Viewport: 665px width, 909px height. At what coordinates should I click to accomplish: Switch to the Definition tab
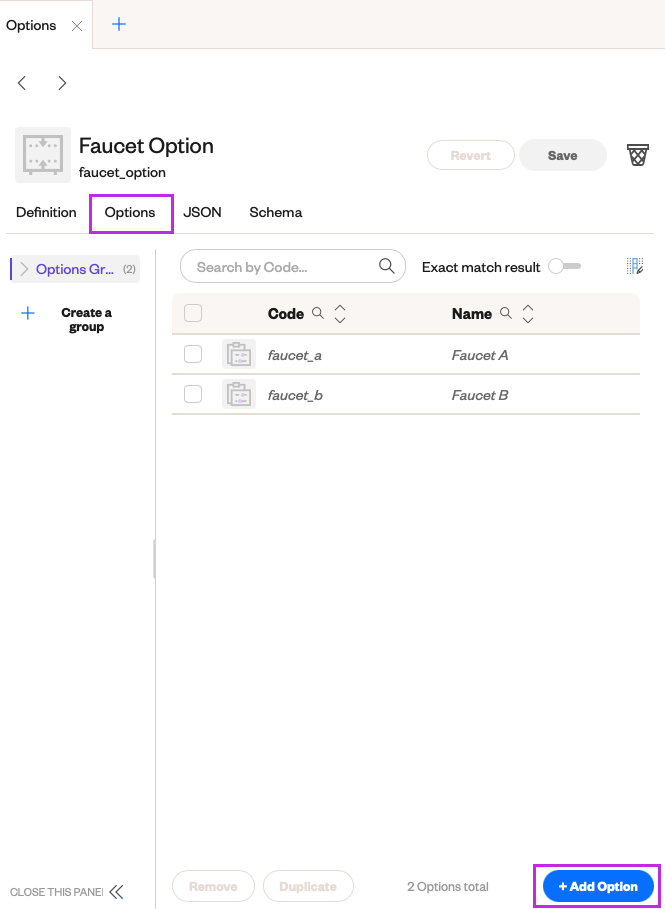pyautogui.click(x=46, y=212)
